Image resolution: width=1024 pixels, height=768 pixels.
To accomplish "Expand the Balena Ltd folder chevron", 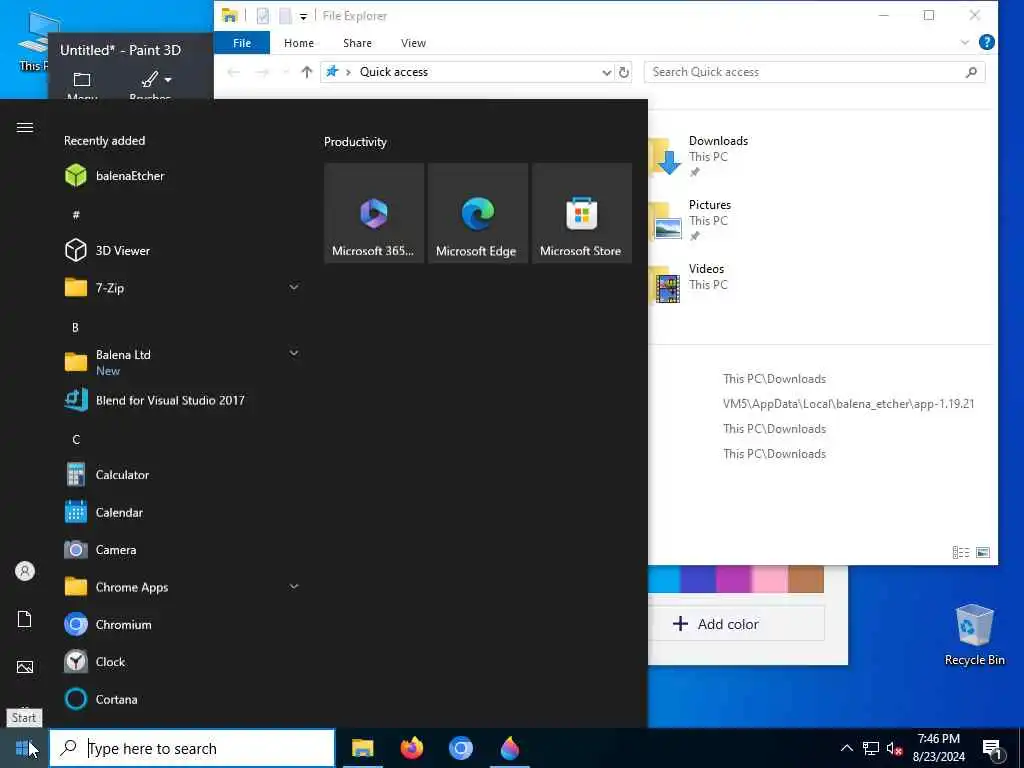I will [x=294, y=353].
